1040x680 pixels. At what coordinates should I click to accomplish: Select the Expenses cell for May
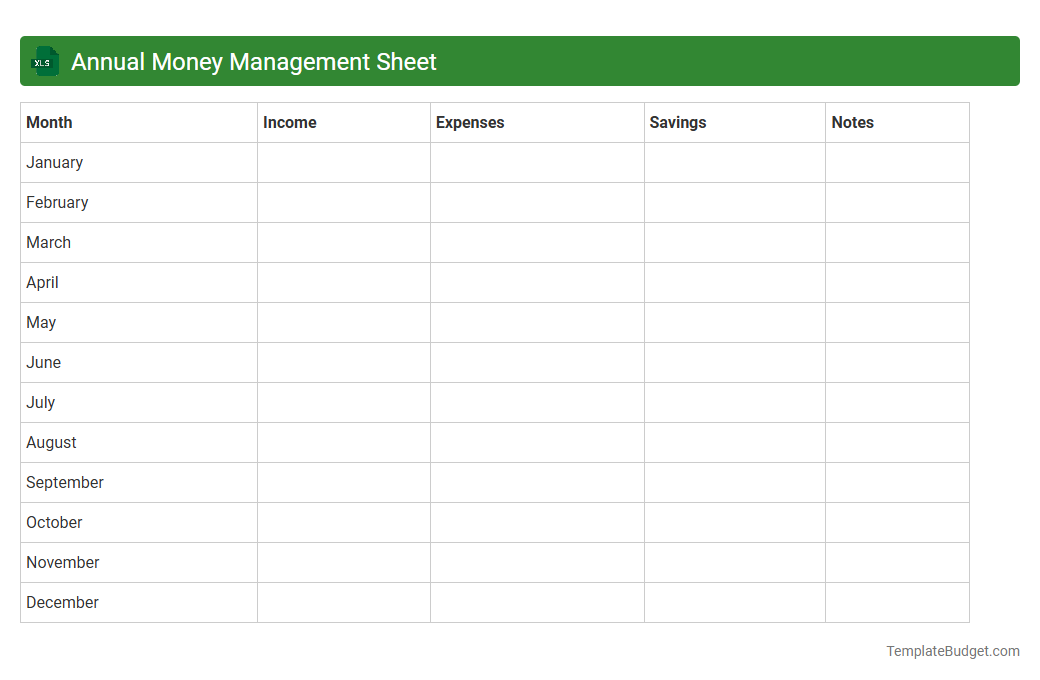[537, 322]
